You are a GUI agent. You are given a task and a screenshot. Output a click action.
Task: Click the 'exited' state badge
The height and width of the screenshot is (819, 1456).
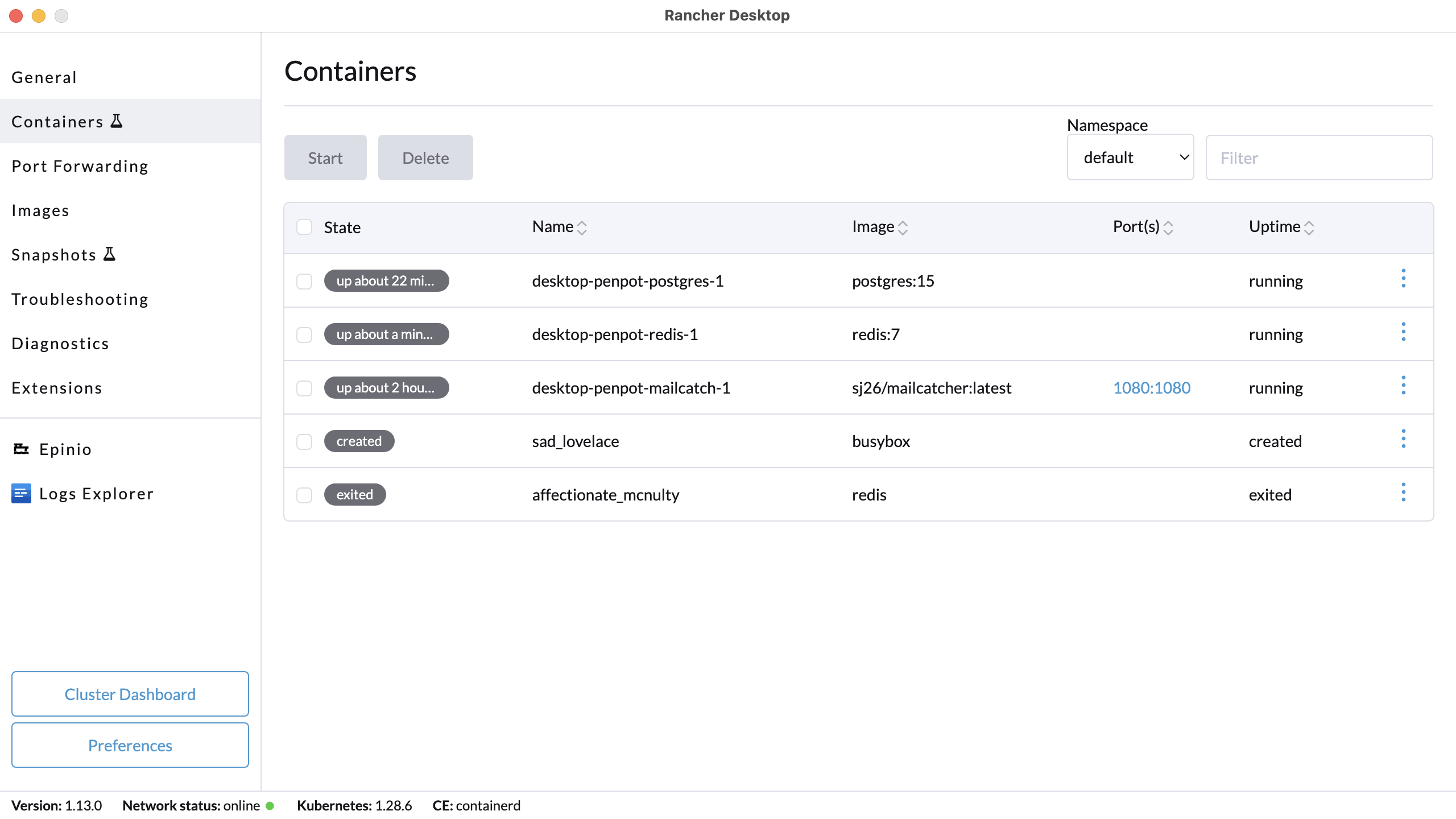tap(355, 495)
